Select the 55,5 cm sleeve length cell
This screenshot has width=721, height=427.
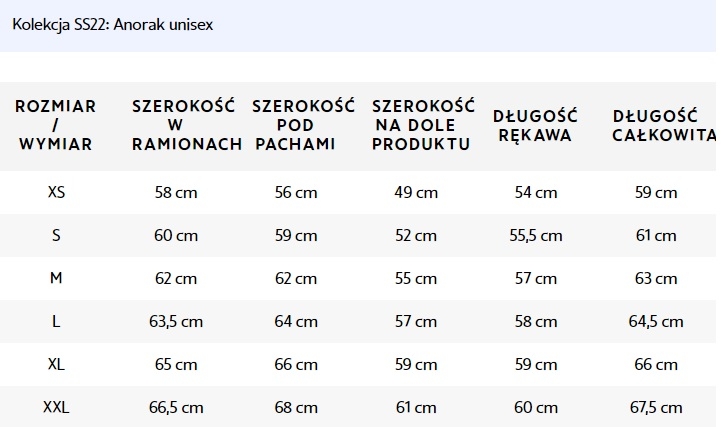[x=536, y=236]
